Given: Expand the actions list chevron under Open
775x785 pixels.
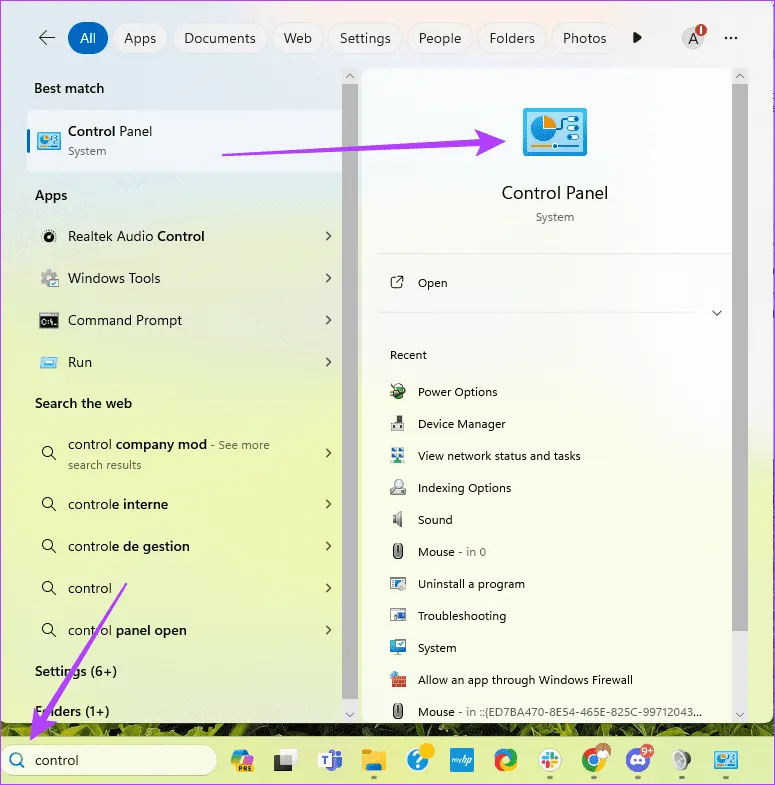Looking at the screenshot, I should [x=716, y=313].
